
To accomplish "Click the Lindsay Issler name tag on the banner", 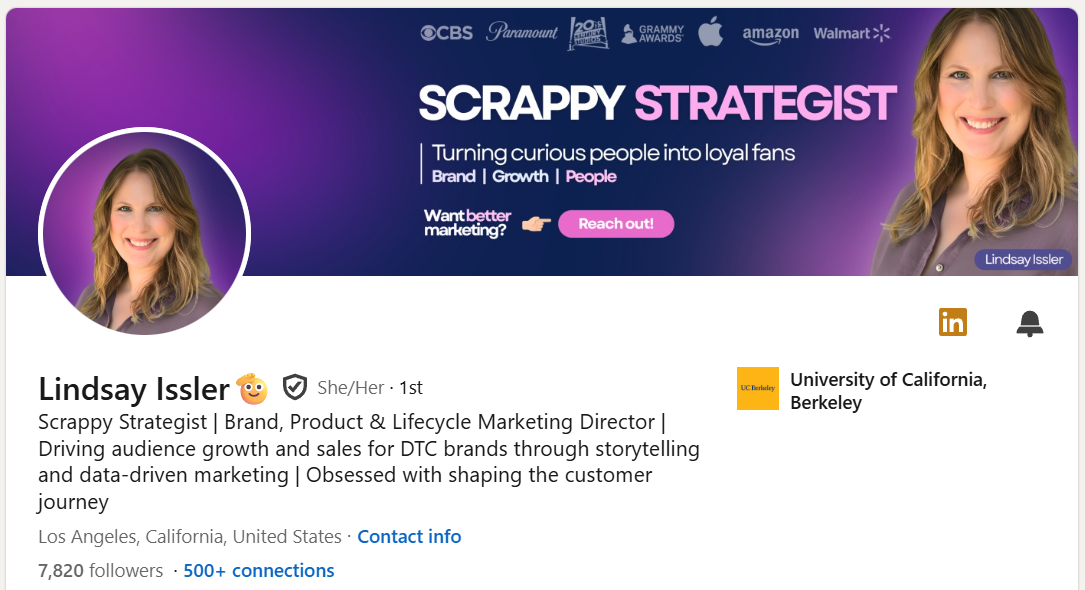I will [1022, 259].
